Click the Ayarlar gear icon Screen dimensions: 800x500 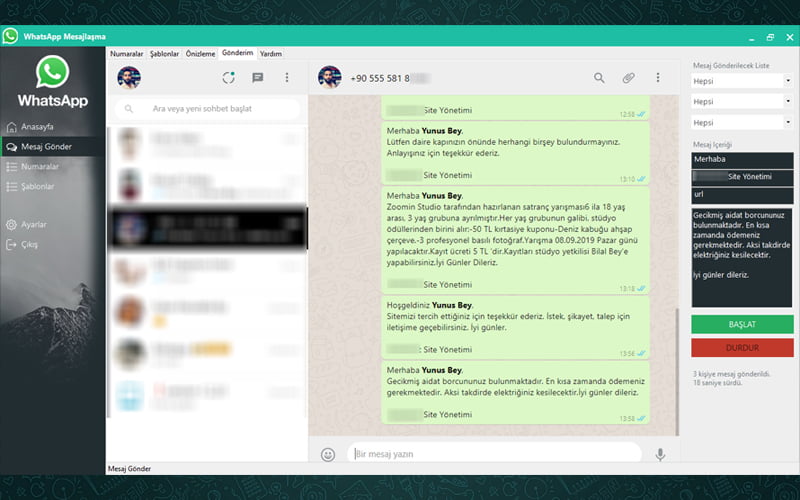[x=11, y=224]
